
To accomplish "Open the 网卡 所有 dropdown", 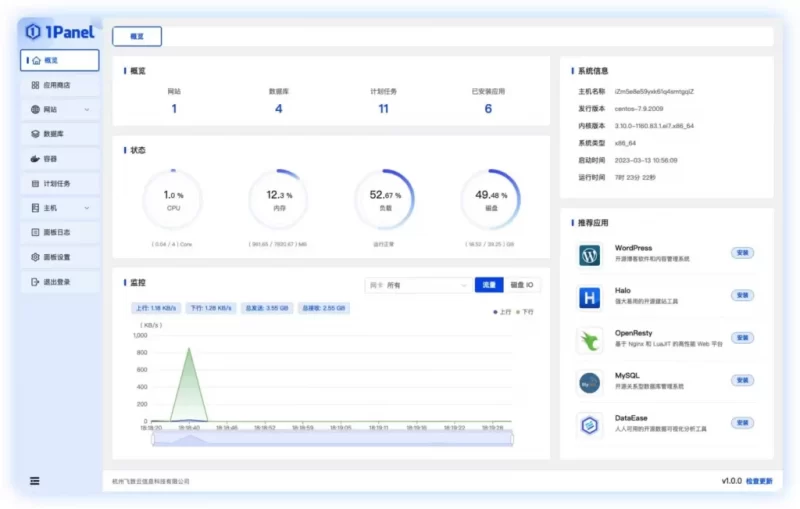I will click(x=417, y=285).
